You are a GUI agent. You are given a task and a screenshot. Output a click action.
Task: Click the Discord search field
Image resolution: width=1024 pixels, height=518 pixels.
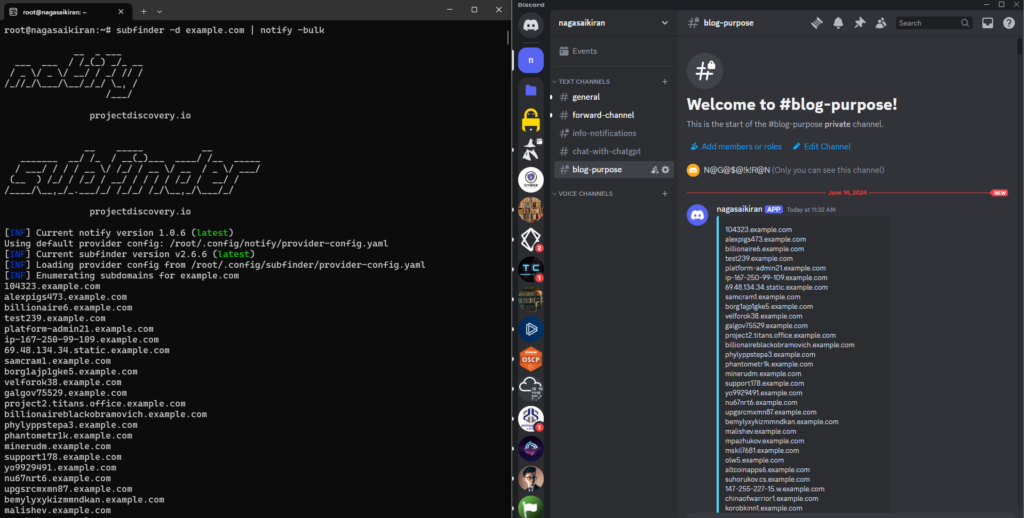click(934, 23)
